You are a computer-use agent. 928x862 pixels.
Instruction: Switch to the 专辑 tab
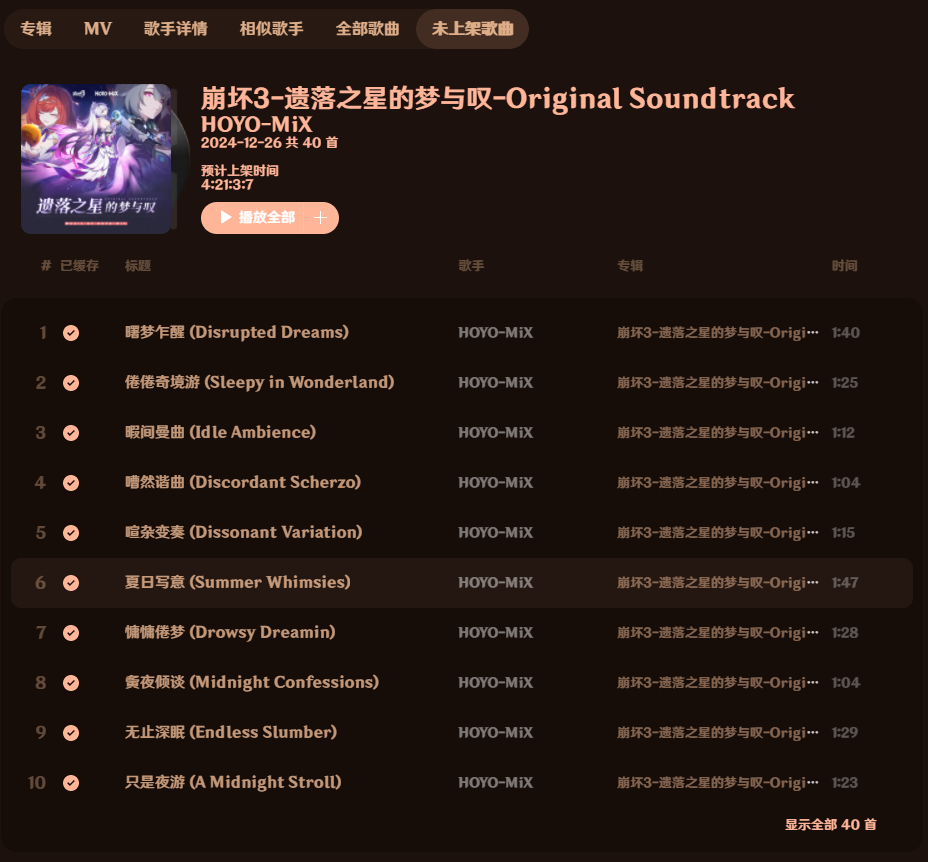click(x=36, y=28)
